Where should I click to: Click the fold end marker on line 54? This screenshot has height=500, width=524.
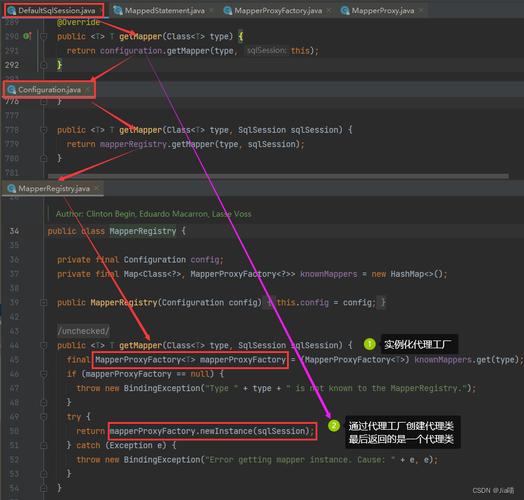(43, 488)
